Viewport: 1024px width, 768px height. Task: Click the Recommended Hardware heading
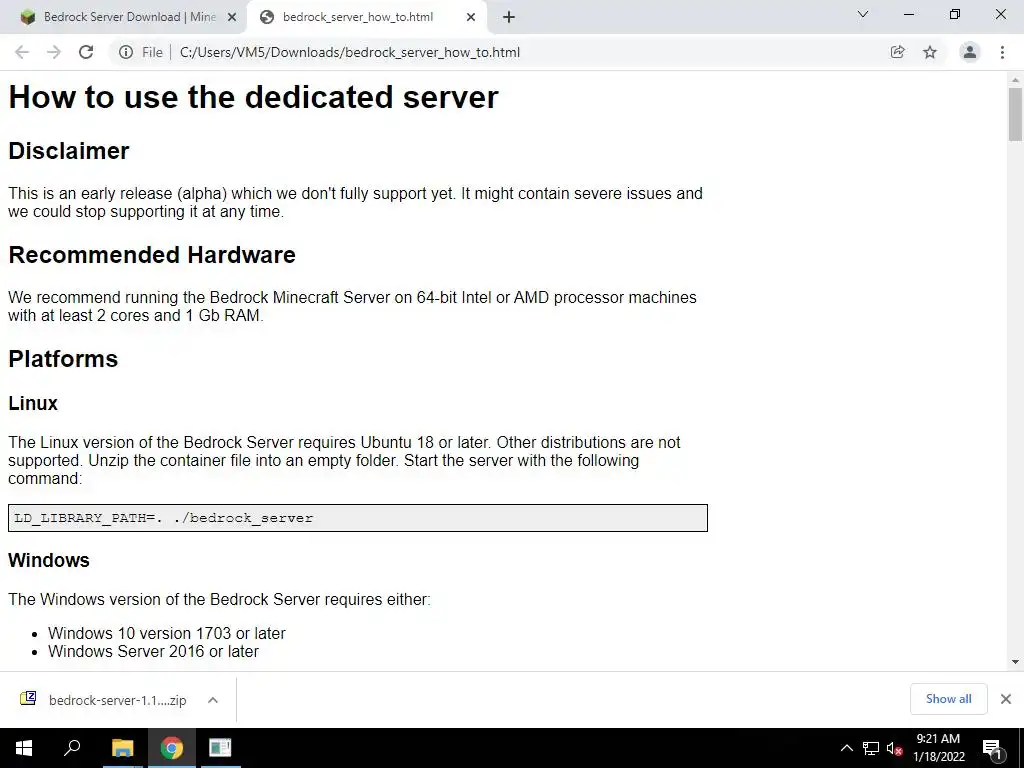point(152,255)
